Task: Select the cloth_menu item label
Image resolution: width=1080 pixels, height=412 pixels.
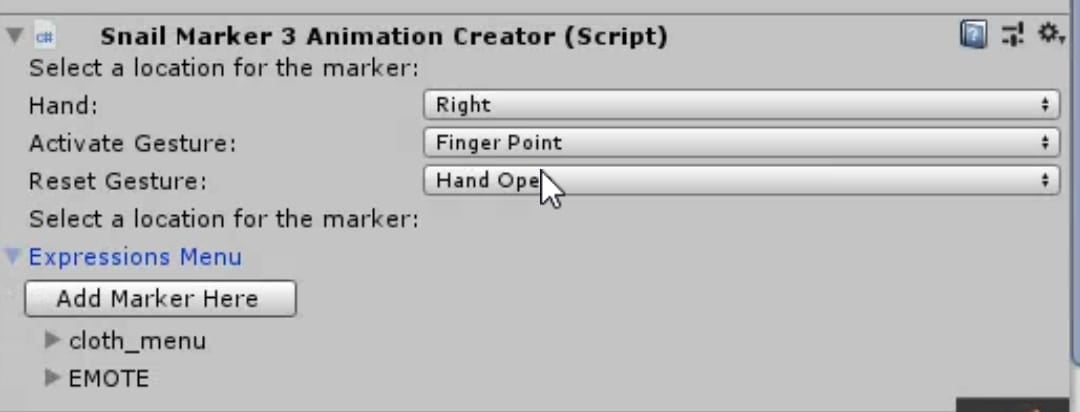Action: [x=137, y=341]
